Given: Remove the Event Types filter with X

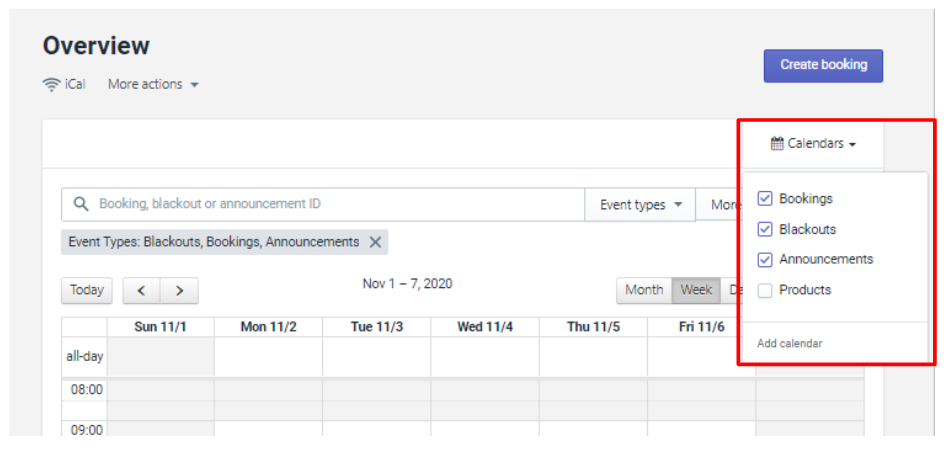Looking at the screenshot, I should click(x=375, y=242).
